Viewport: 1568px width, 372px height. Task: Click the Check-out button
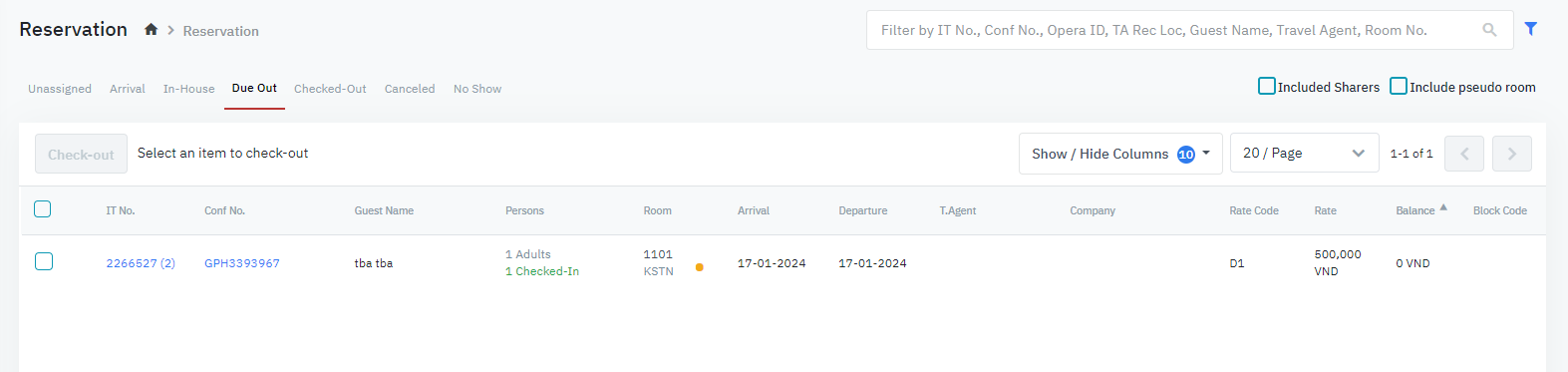coord(81,154)
